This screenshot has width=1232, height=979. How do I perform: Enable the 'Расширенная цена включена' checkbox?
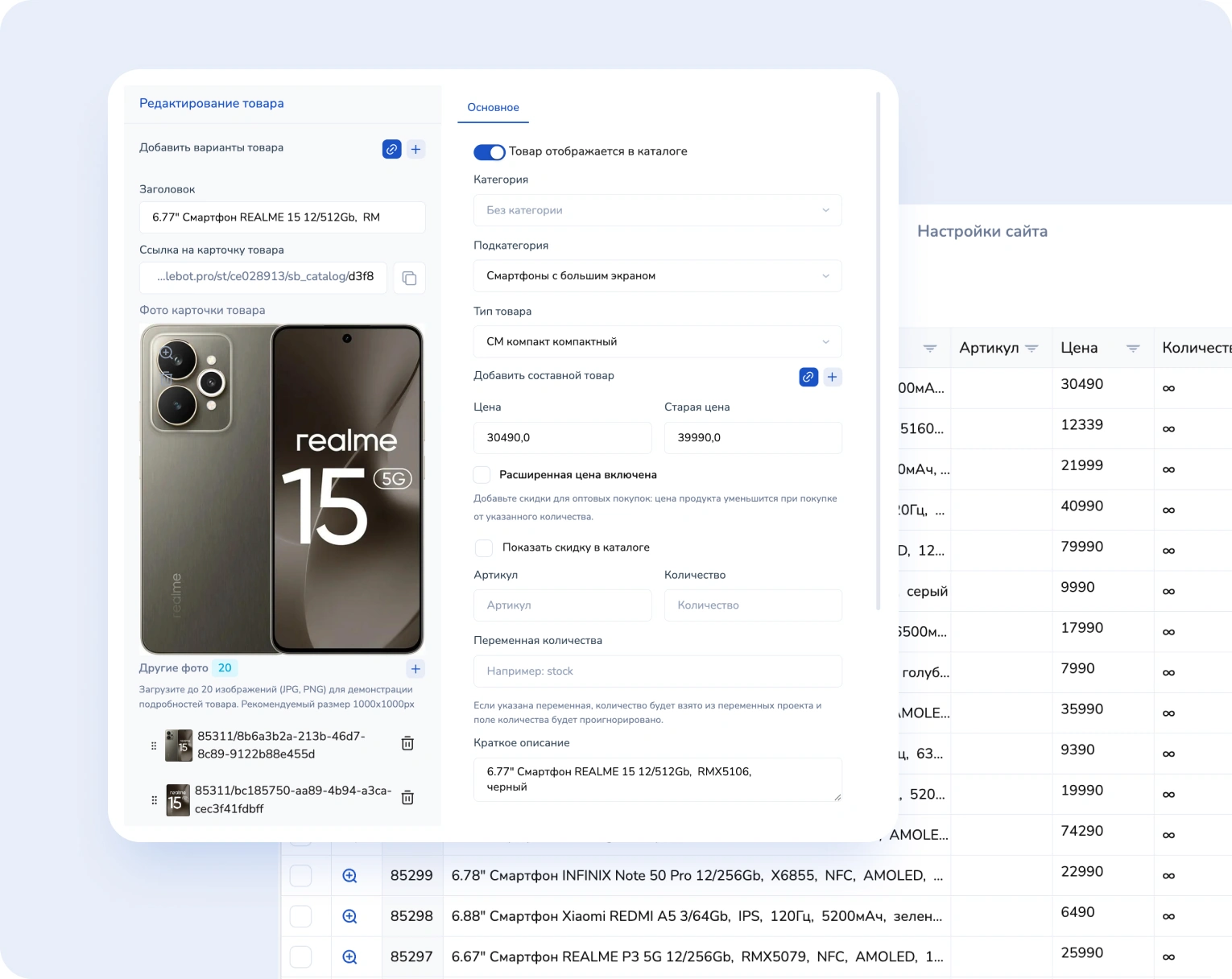point(482,475)
